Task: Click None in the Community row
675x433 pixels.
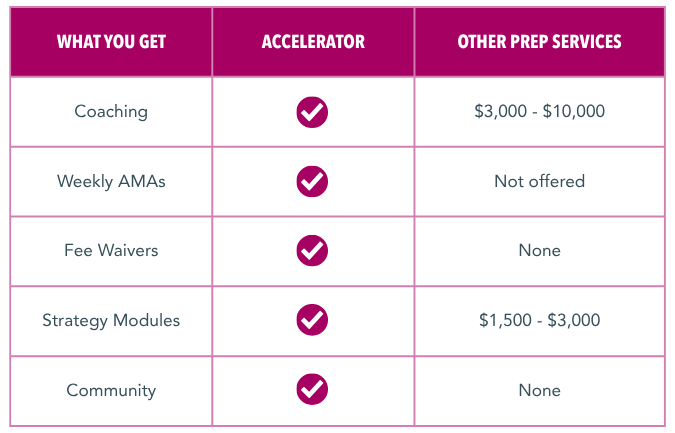Action: click(539, 390)
